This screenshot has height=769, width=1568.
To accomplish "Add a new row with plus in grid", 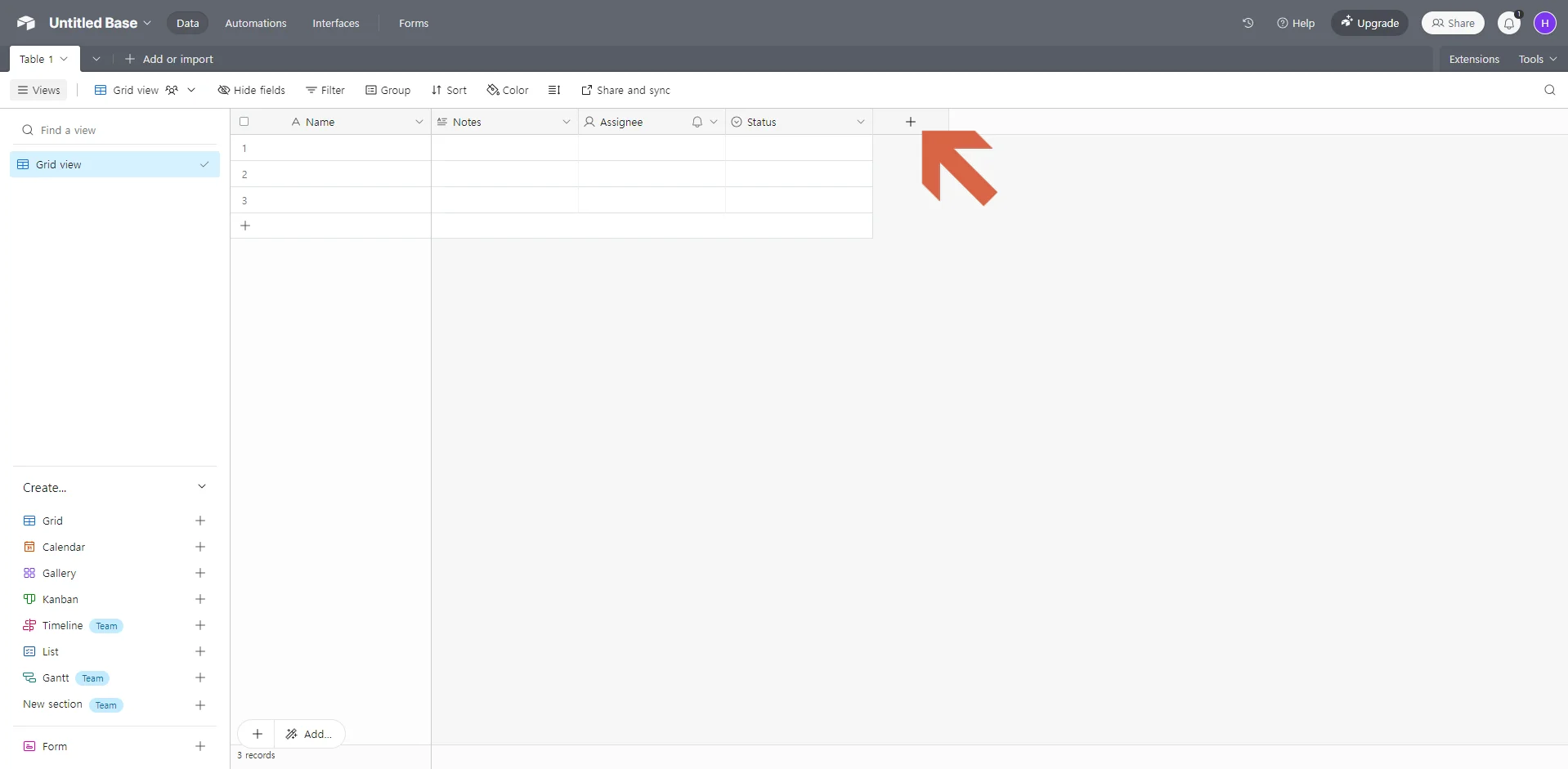I will coord(245,226).
